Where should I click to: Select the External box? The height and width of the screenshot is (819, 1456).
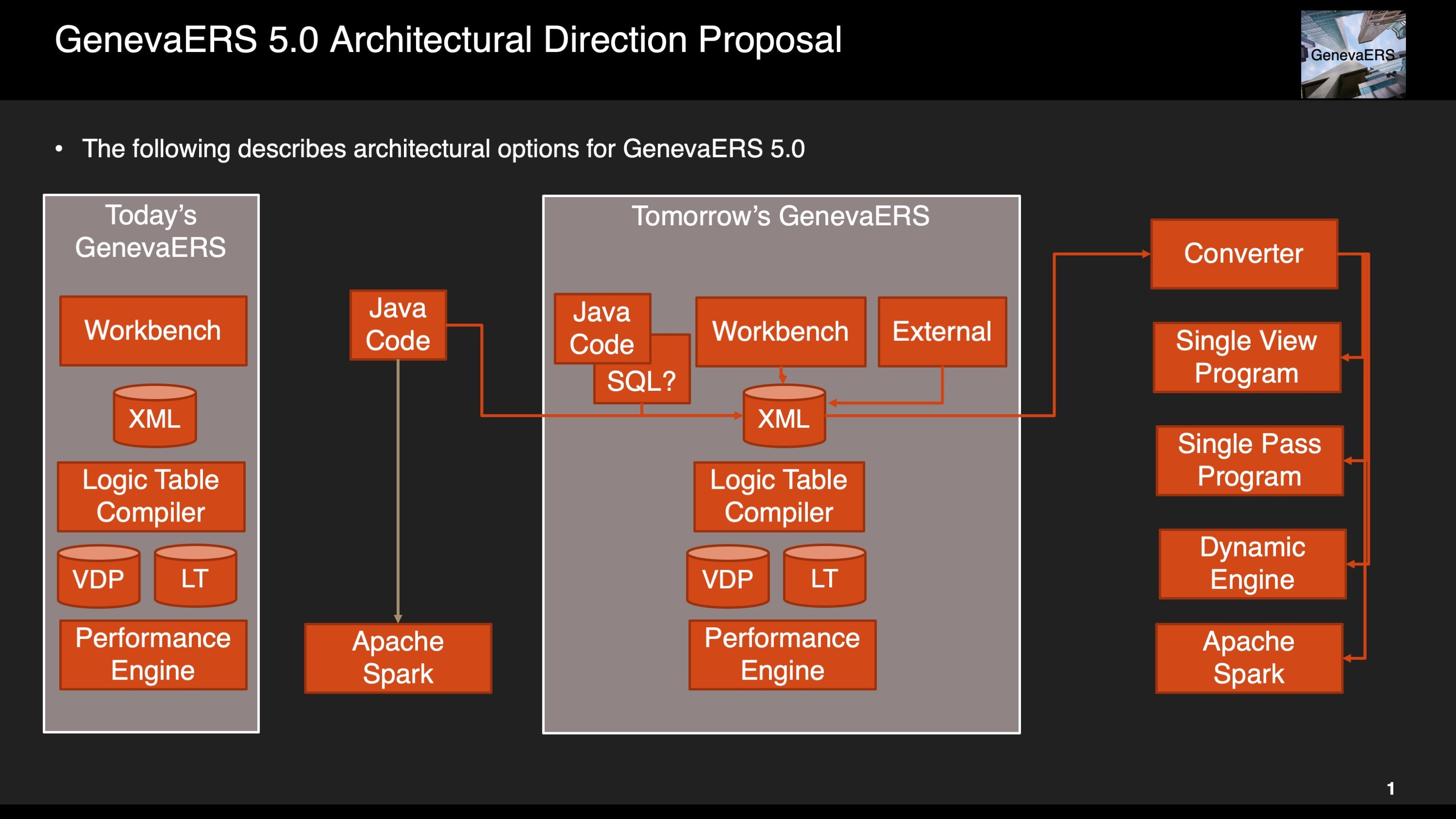click(x=942, y=332)
